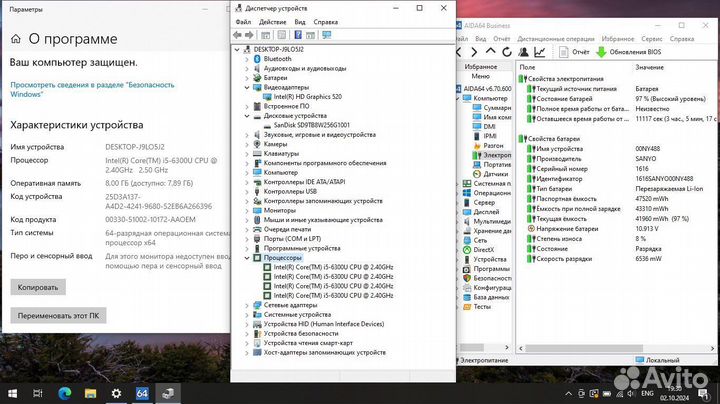Click home icon in Параметры window
Viewport: 720px width, 404px height.
(x=16, y=39)
